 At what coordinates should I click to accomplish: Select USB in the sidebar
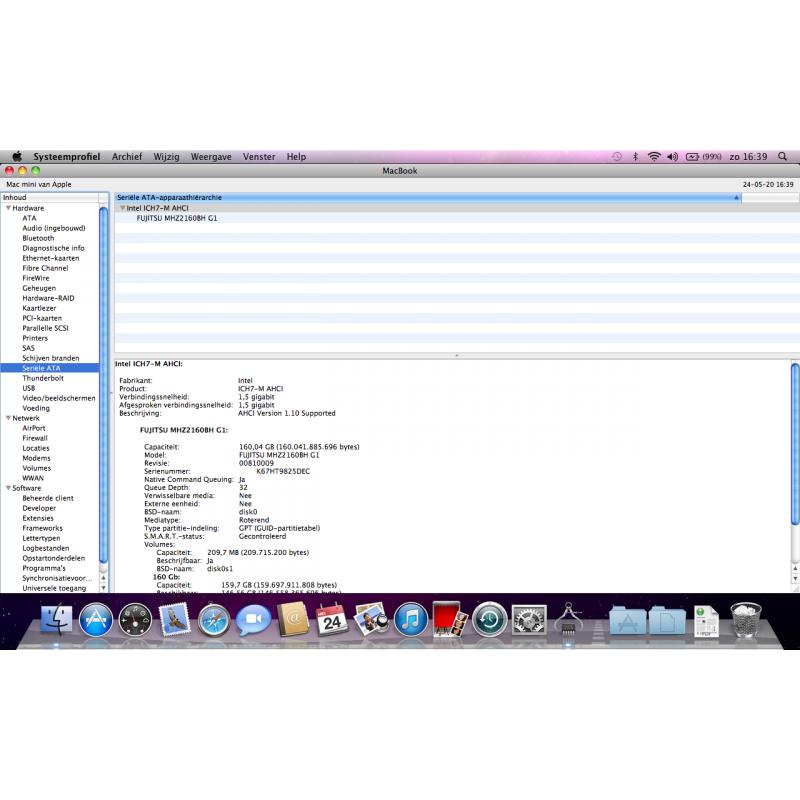(29, 388)
